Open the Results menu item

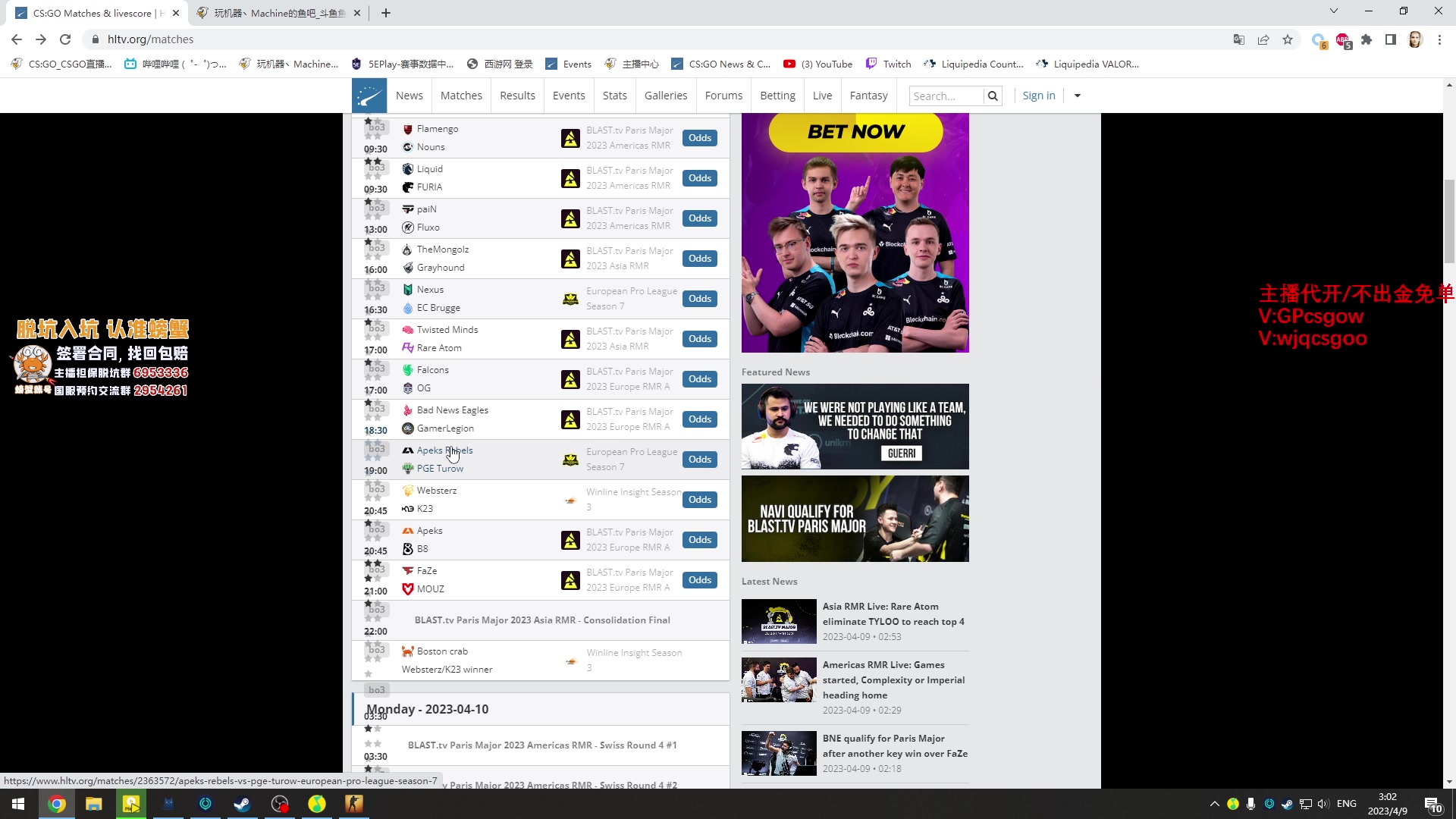coord(518,96)
